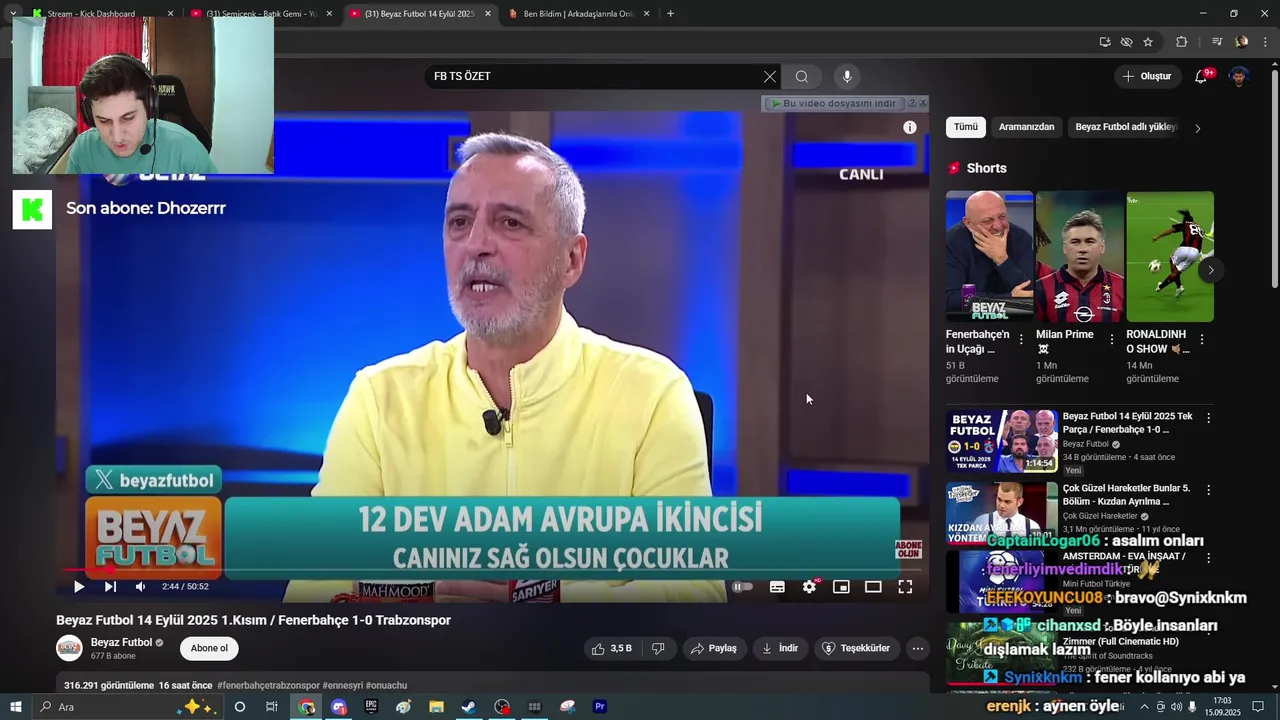Open options for Milan Prime short
This screenshot has width=1280, height=720.
click(x=1112, y=340)
